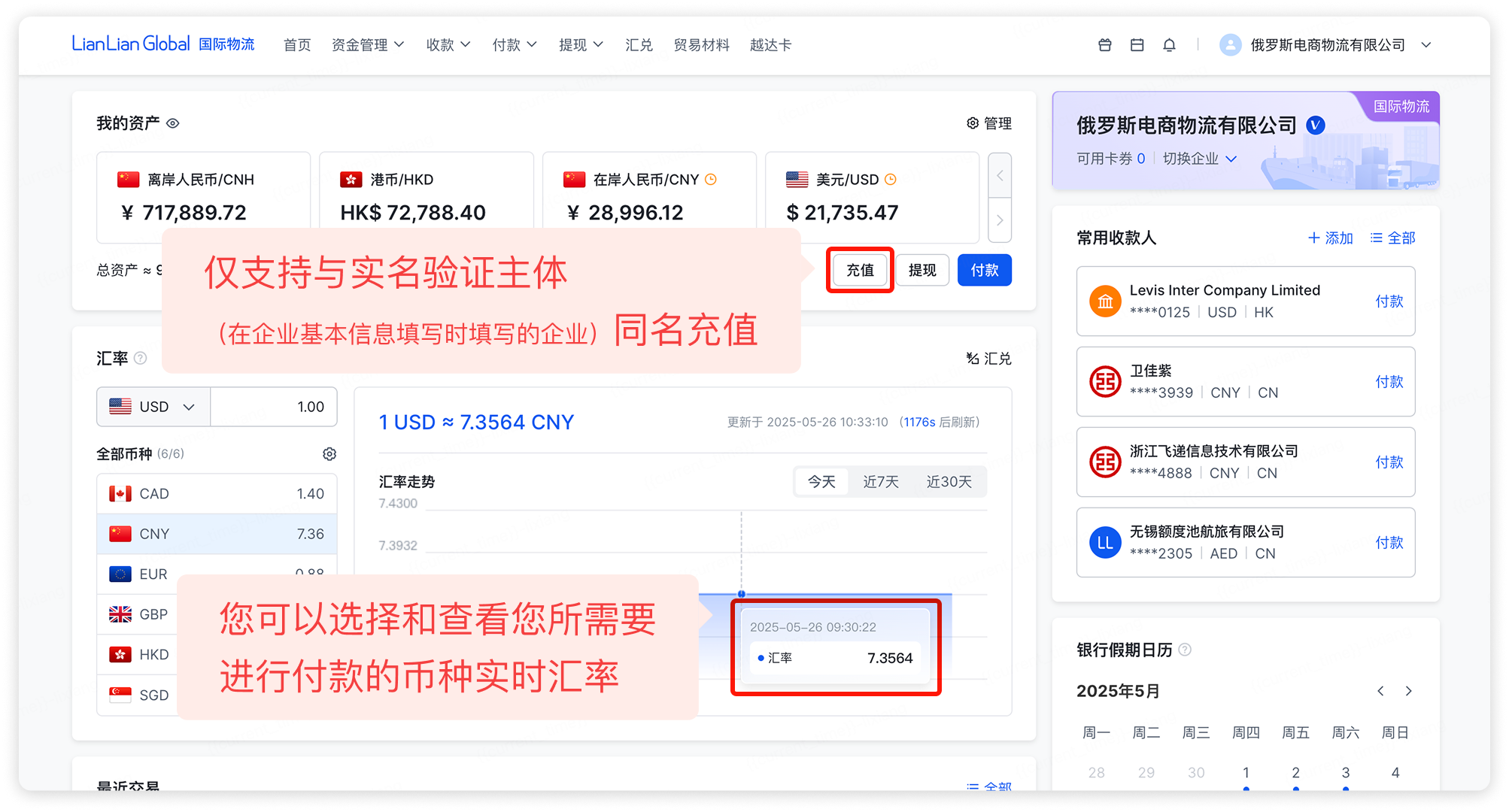
Task: Go to next month in calendar
Action: (x=1408, y=691)
